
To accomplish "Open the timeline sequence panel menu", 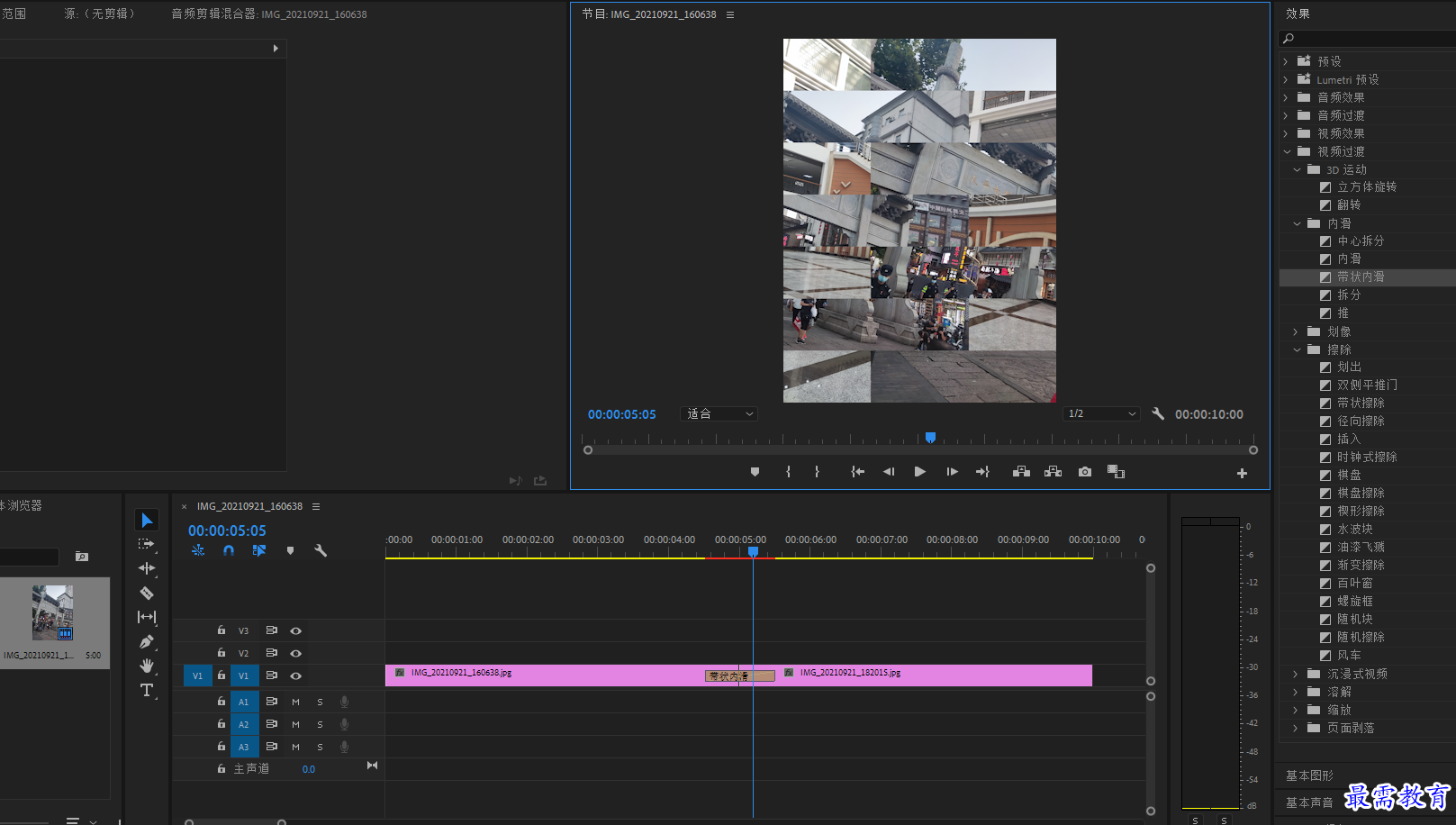I will pyautogui.click(x=316, y=506).
